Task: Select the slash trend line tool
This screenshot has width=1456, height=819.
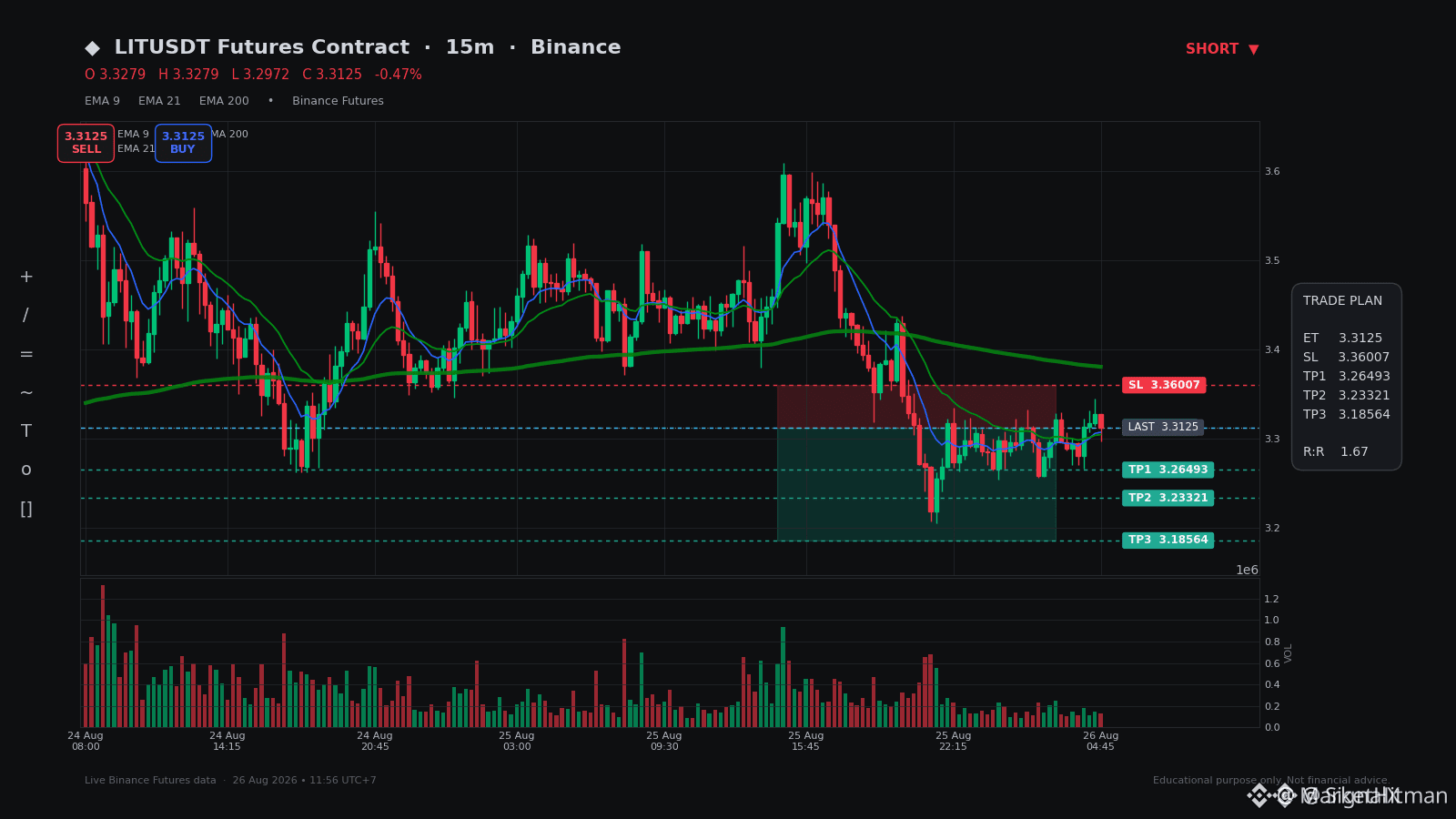Action: [26, 316]
